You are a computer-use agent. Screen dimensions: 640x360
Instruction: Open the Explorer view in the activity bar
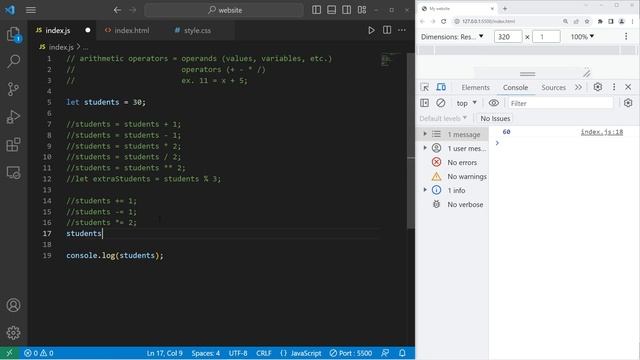click(x=13, y=34)
